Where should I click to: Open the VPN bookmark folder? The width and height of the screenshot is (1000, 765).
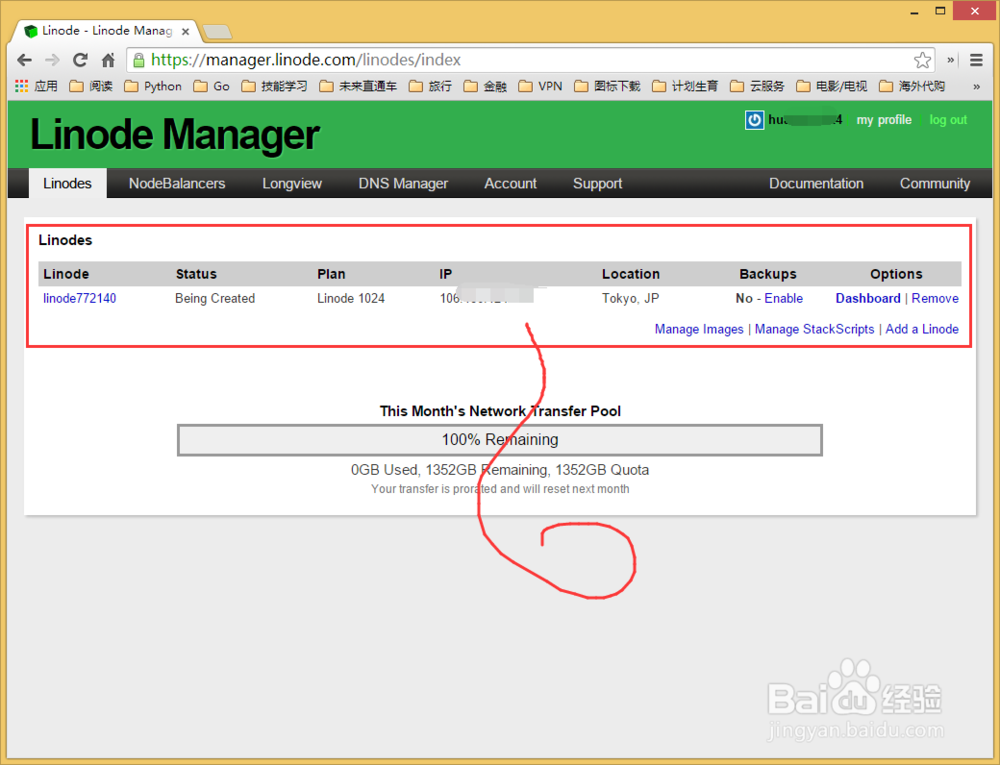541,86
